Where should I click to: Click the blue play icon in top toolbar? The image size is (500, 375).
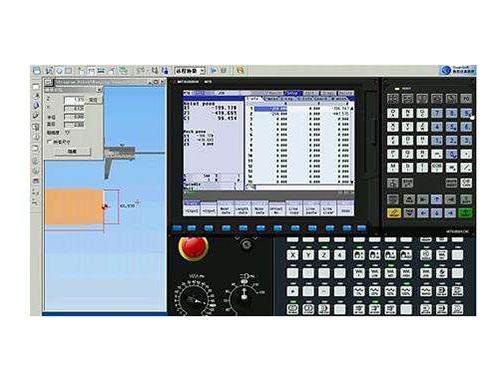[214, 70]
